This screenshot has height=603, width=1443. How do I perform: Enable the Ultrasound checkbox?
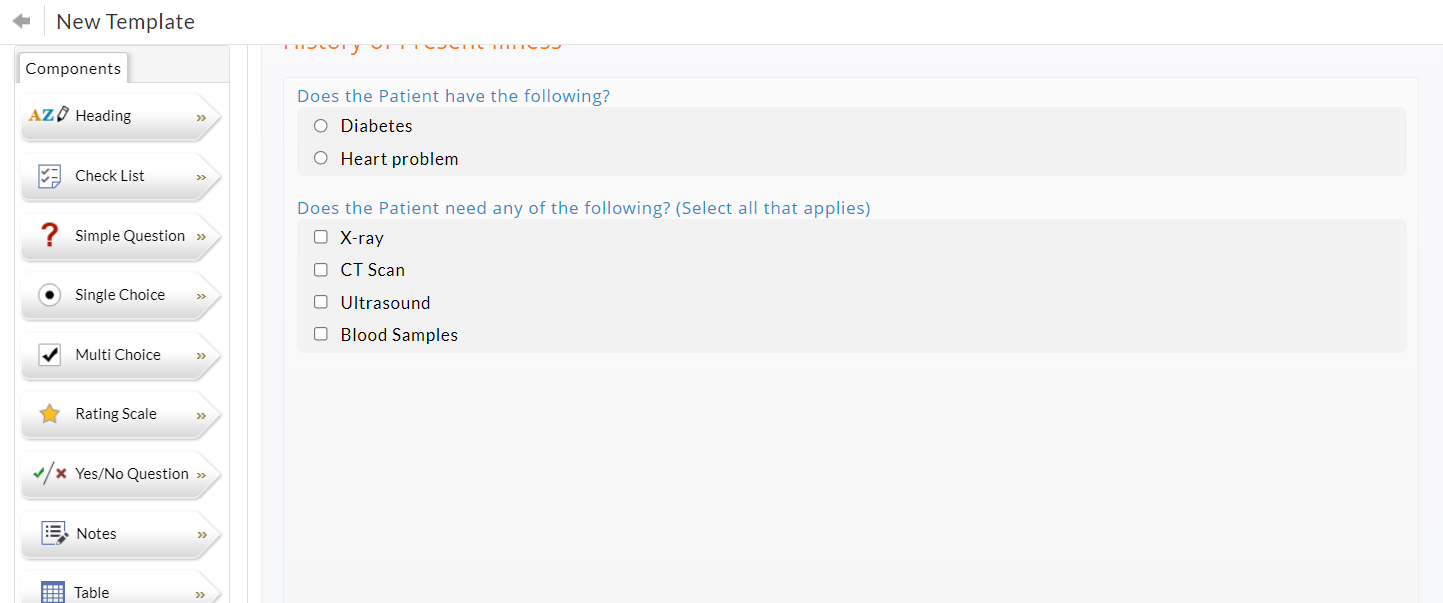tap(321, 302)
